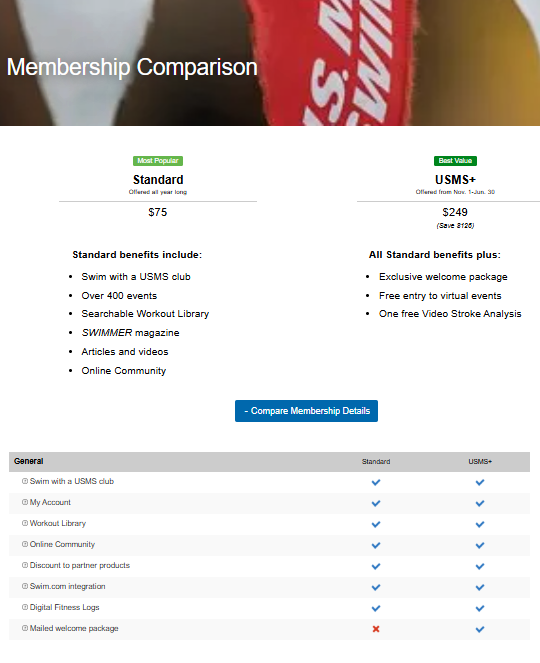
Task: Click the USMS+ column header in the table
Action: [x=480, y=462]
